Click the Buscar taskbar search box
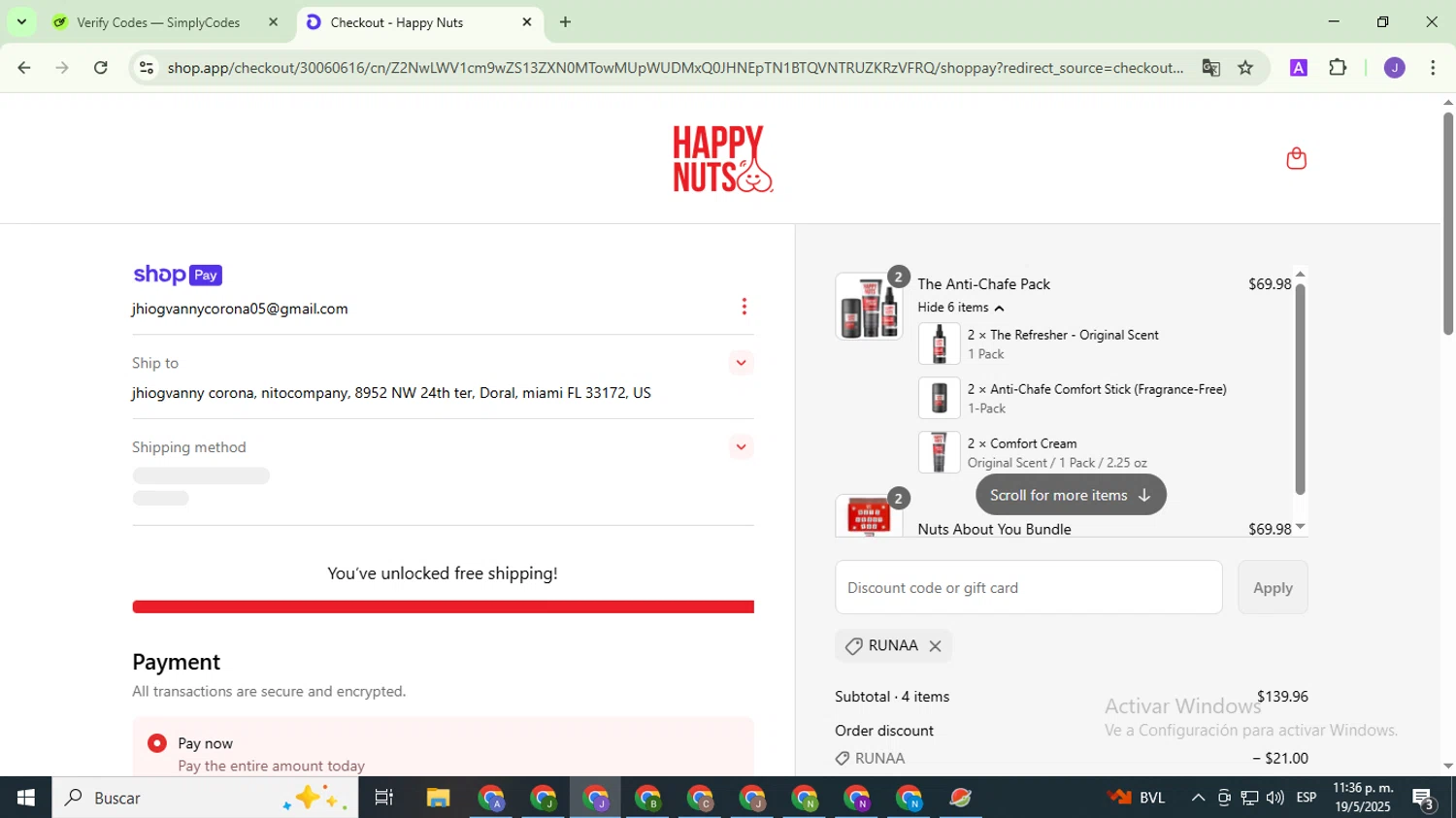Image resolution: width=1456 pixels, height=818 pixels. pos(205,798)
